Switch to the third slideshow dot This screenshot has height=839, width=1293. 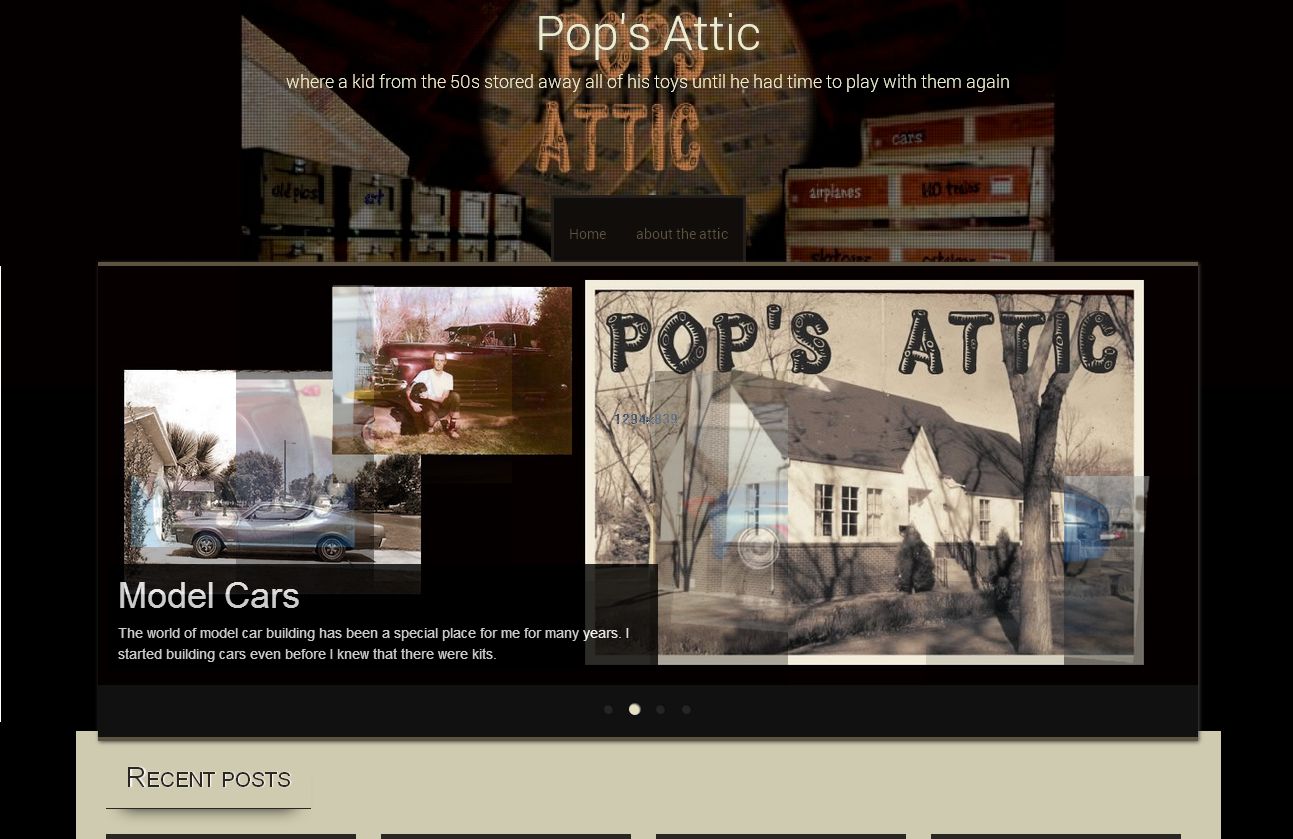(660, 710)
